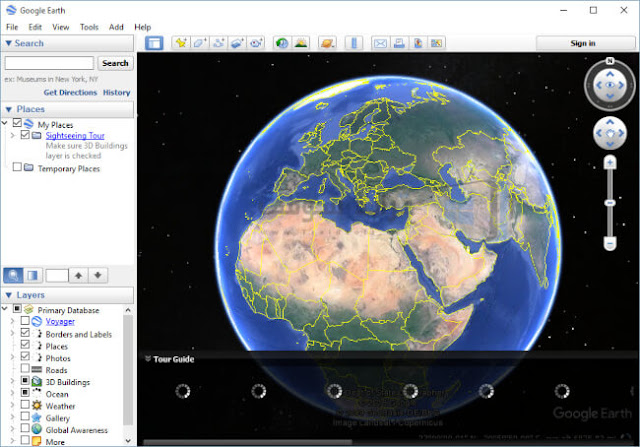This screenshot has width=640, height=447.
Task: Click the eye in the look joystick
Action: [x=609, y=85]
